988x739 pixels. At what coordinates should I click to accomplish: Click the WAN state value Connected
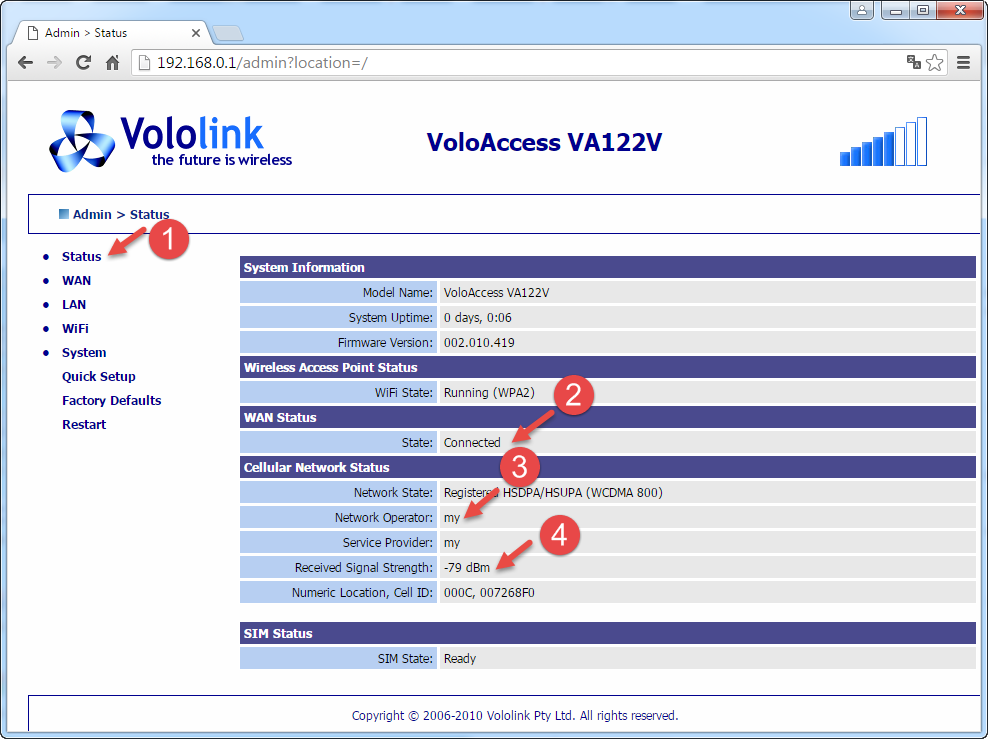point(472,442)
